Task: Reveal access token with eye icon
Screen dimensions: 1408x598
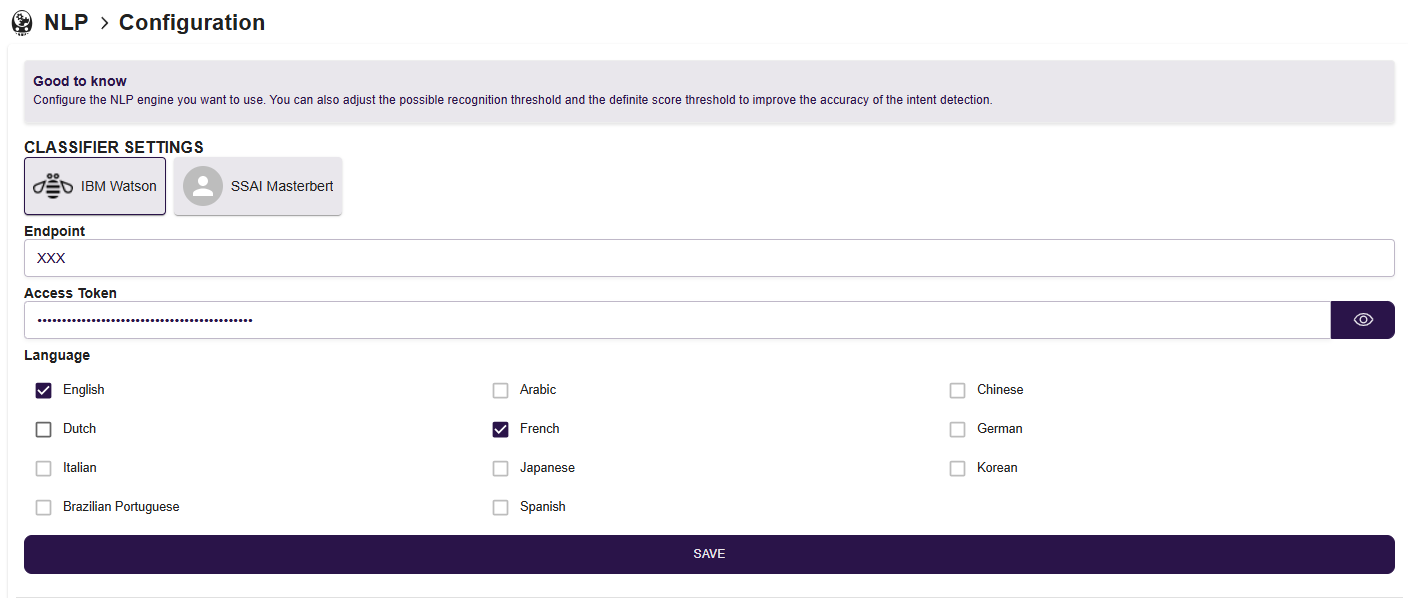Action: [1363, 320]
